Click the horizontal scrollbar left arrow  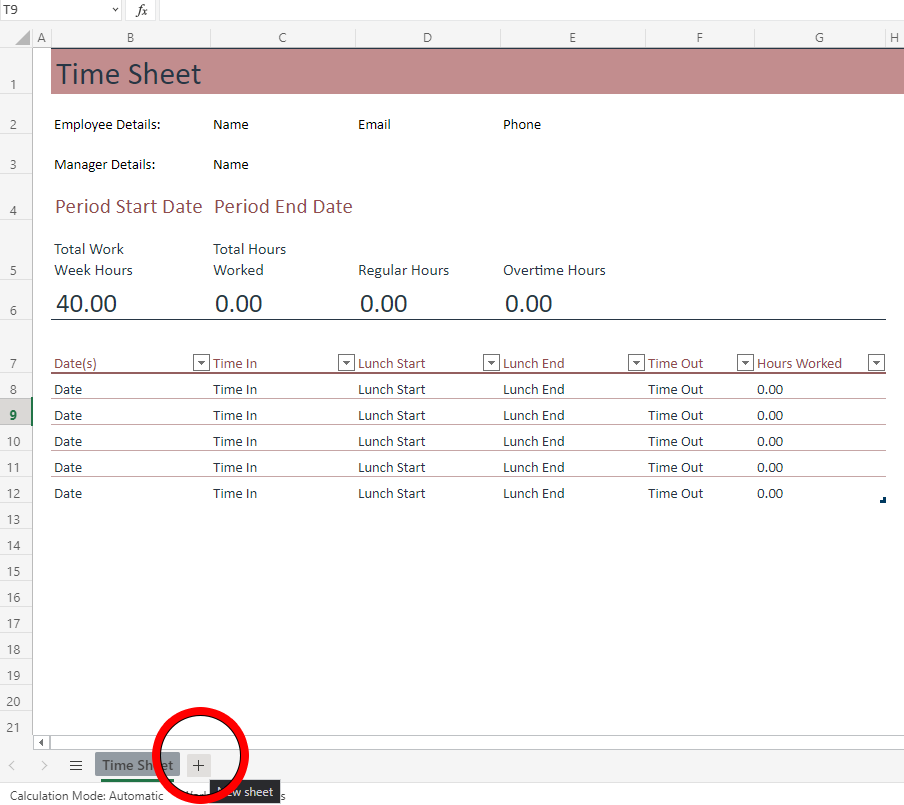(x=41, y=742)
